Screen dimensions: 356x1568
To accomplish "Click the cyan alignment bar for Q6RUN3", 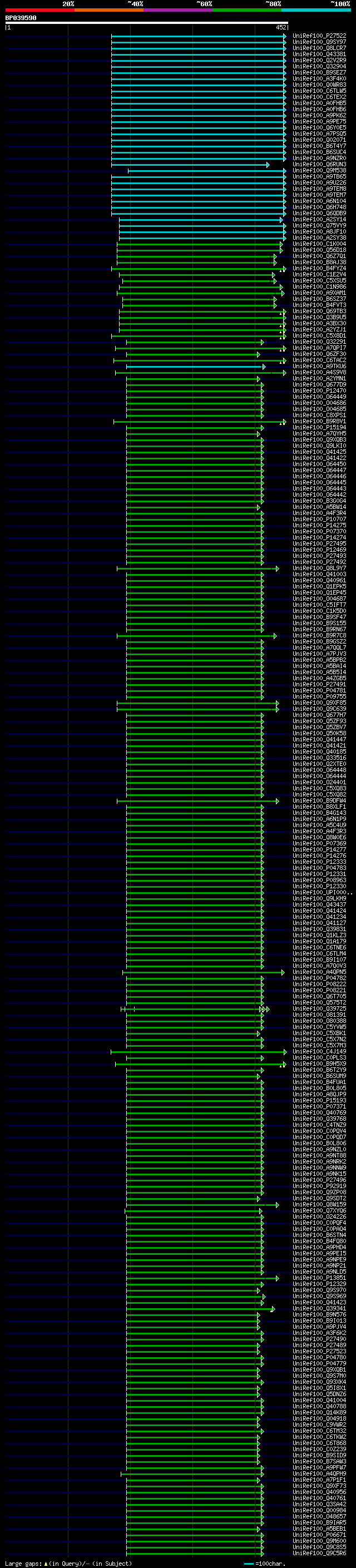I will (x=190, y=165).
